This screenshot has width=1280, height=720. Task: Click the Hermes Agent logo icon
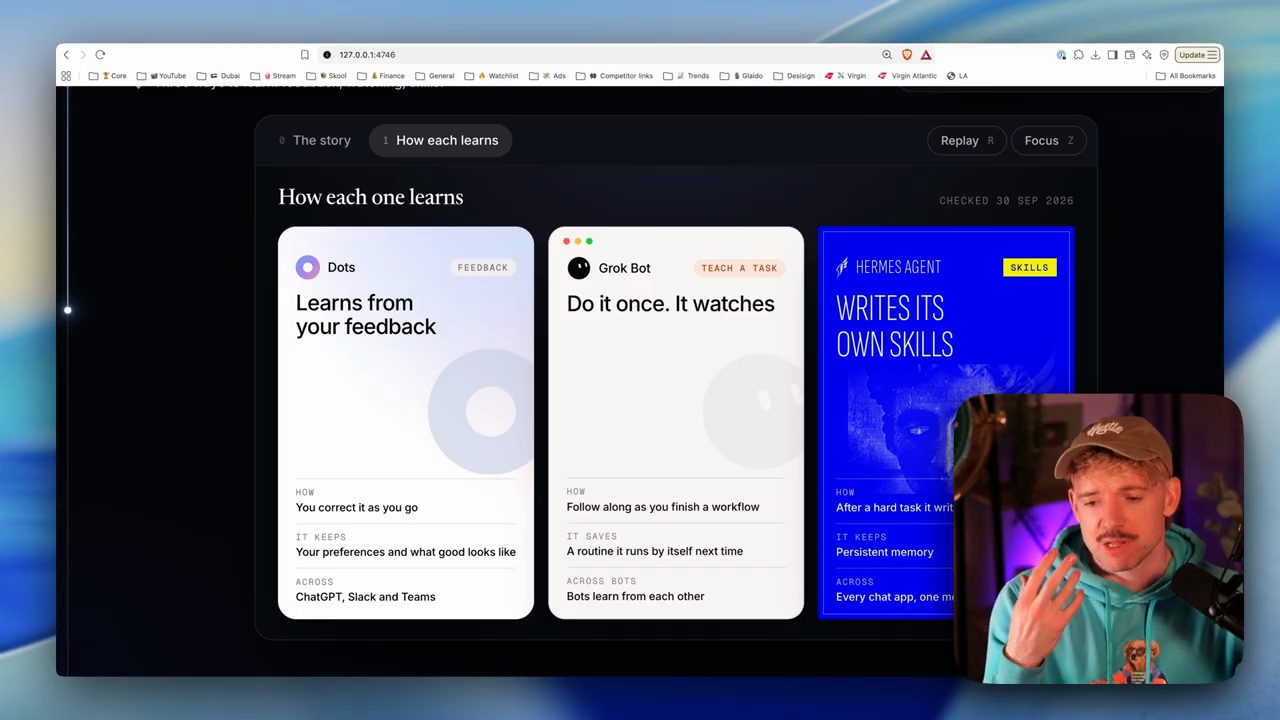842,267
